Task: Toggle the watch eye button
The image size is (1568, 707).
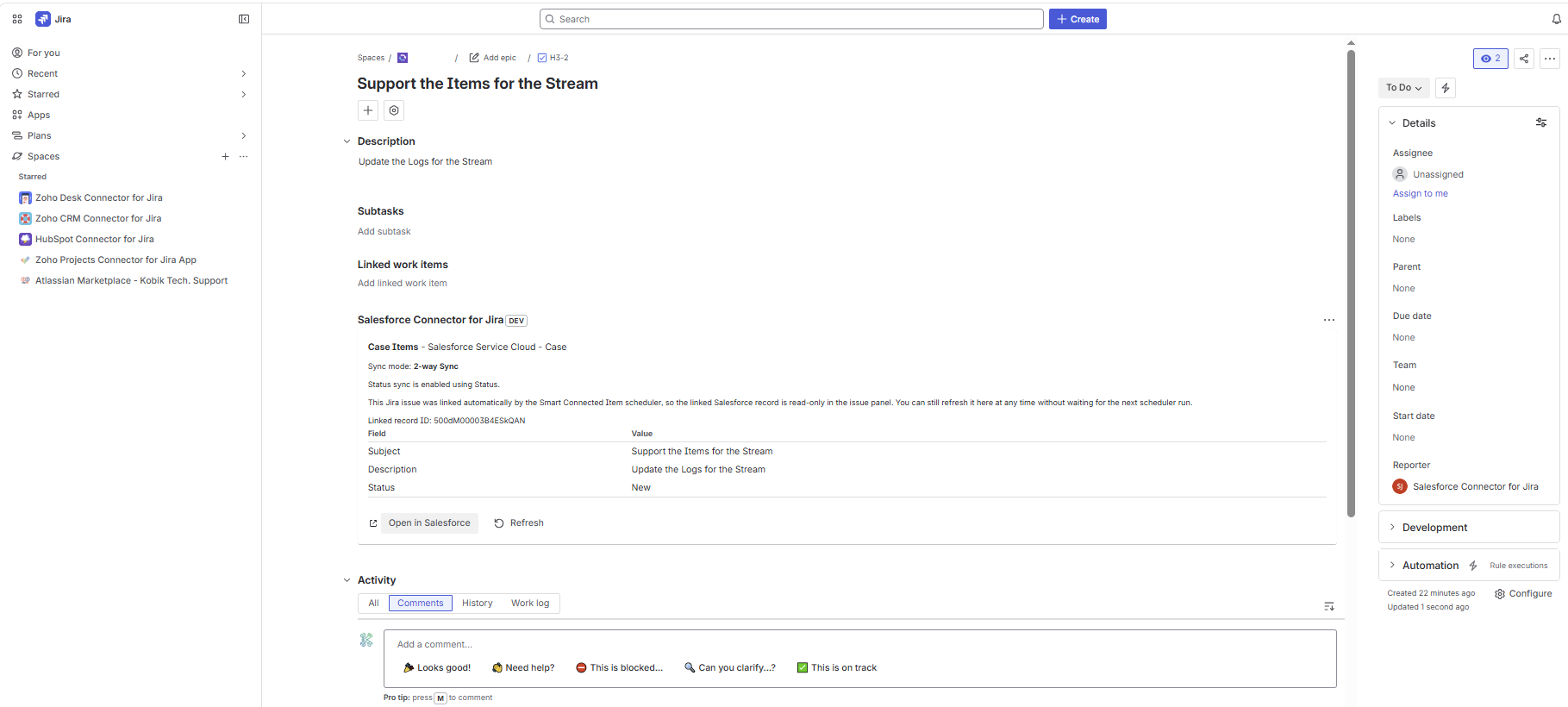Action: click(1490, 59)
